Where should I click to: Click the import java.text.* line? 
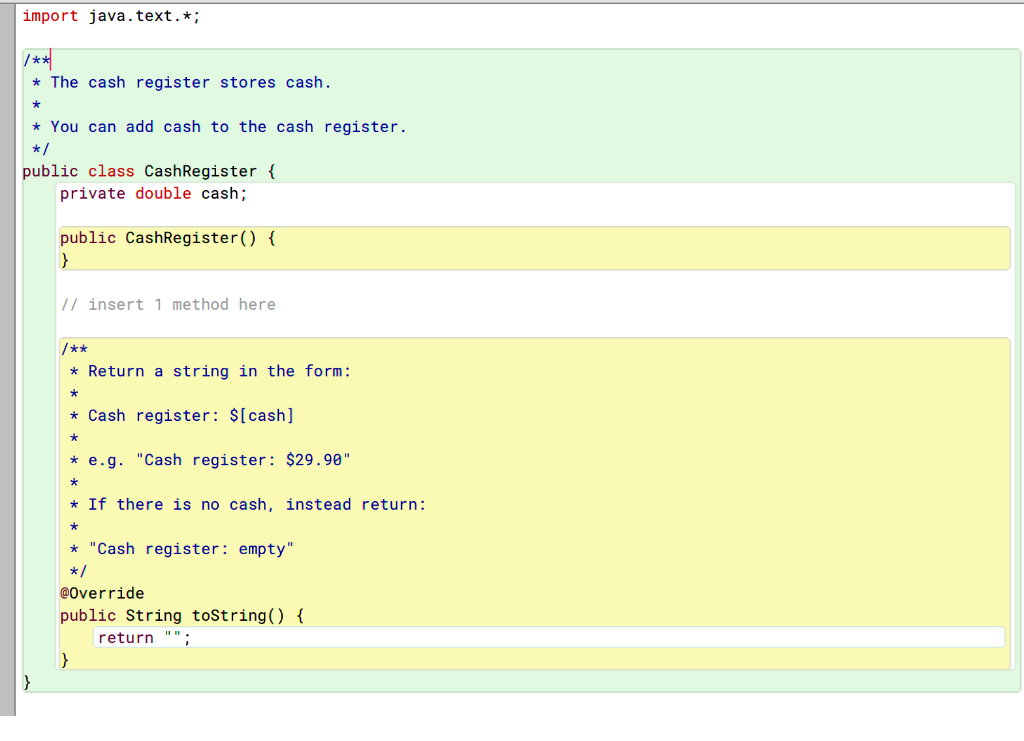pos(111,16)
